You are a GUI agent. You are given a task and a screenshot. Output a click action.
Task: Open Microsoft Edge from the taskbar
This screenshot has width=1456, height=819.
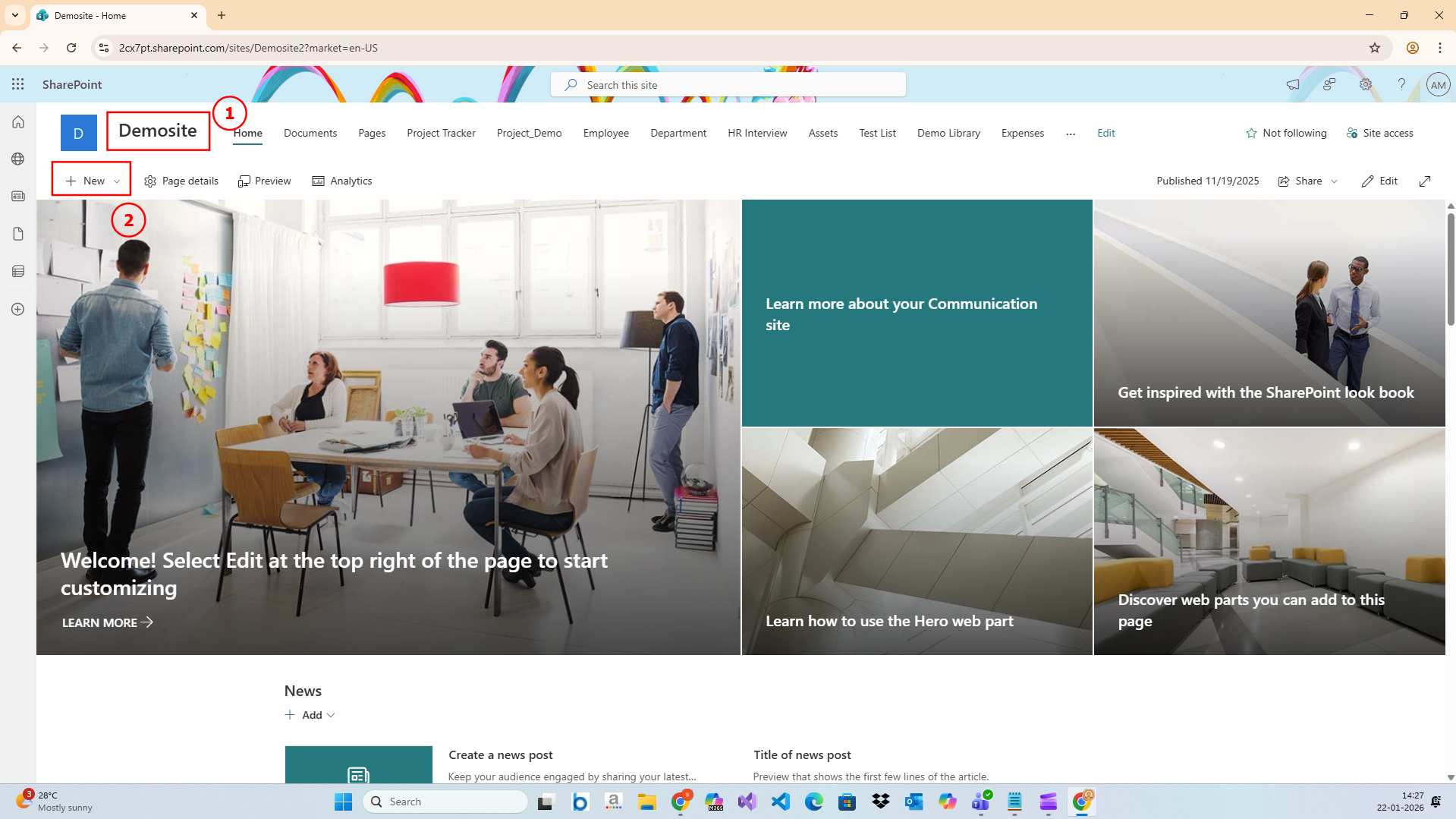tap(814, 802)
